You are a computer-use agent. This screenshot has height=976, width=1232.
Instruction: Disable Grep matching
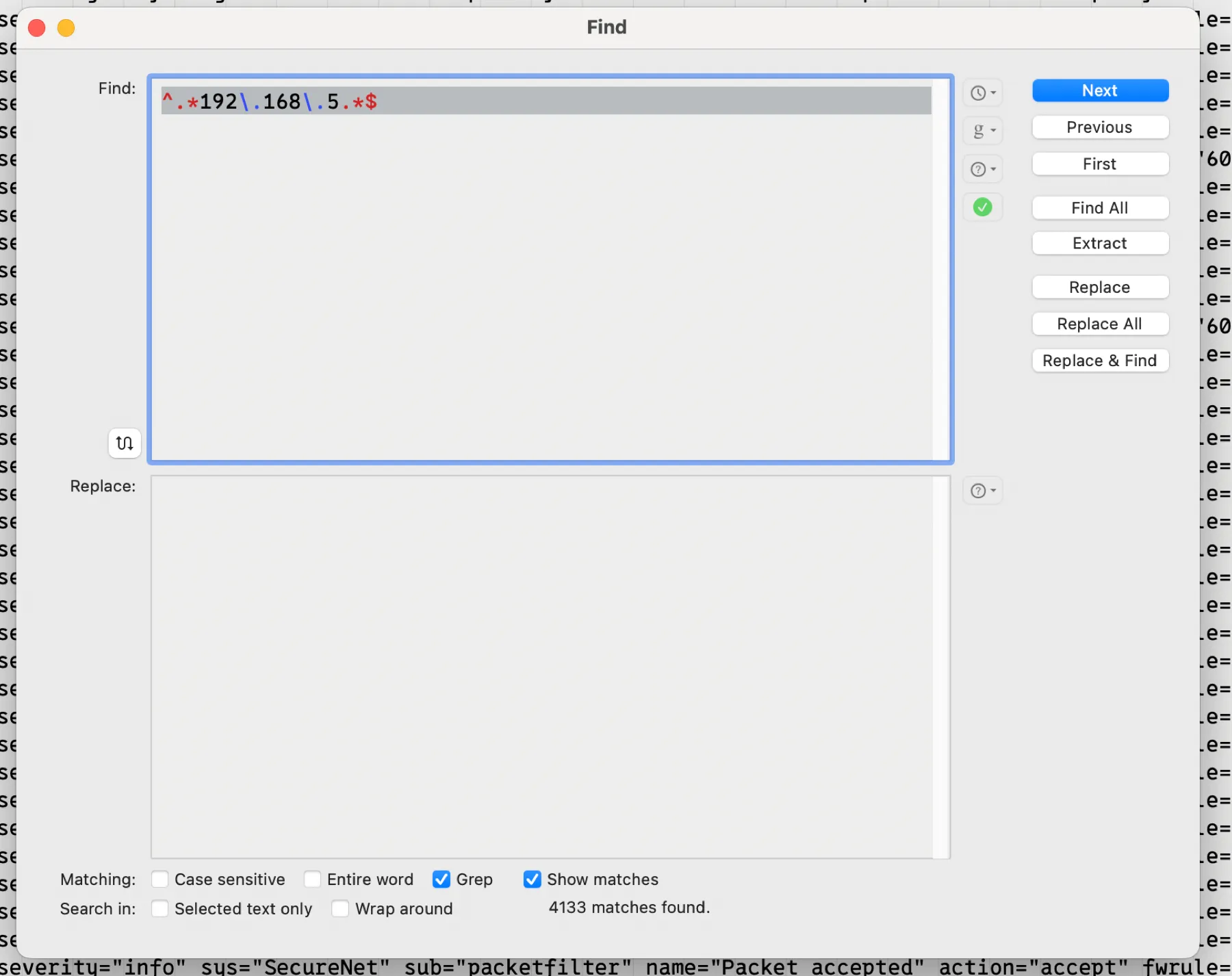point(441,879)
